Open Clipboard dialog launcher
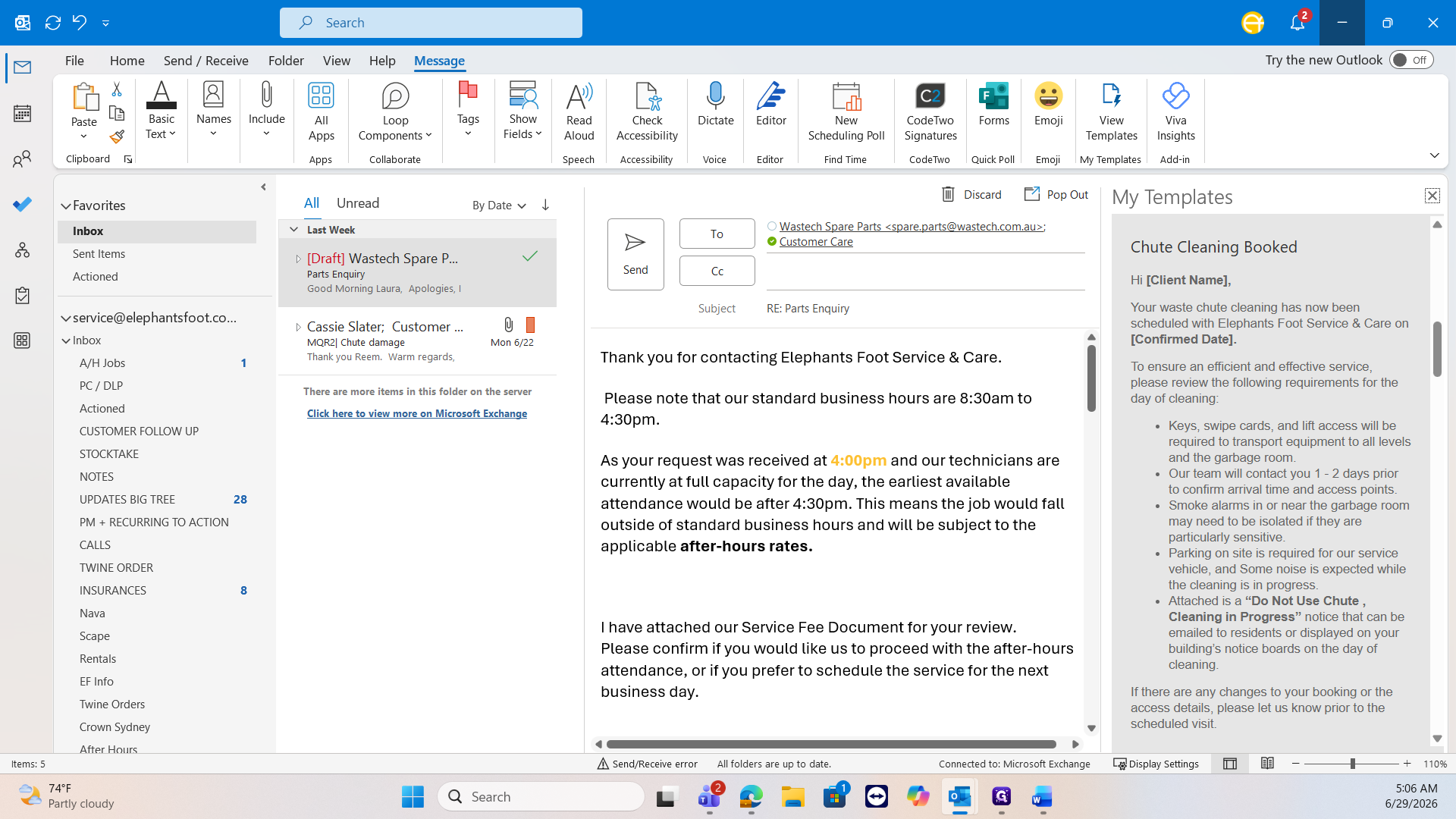Image resolution: width=1456 pixels, height=819 pixels. (x=128, y=159)
